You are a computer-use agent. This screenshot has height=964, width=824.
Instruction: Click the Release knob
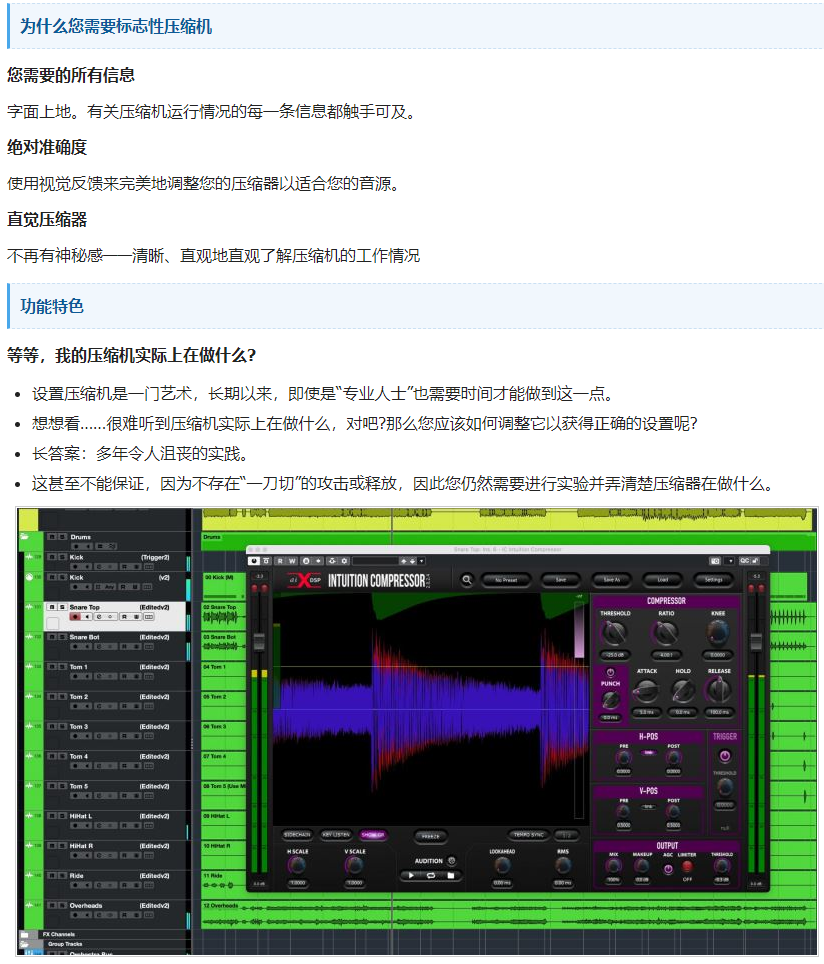tap(719, 692)
